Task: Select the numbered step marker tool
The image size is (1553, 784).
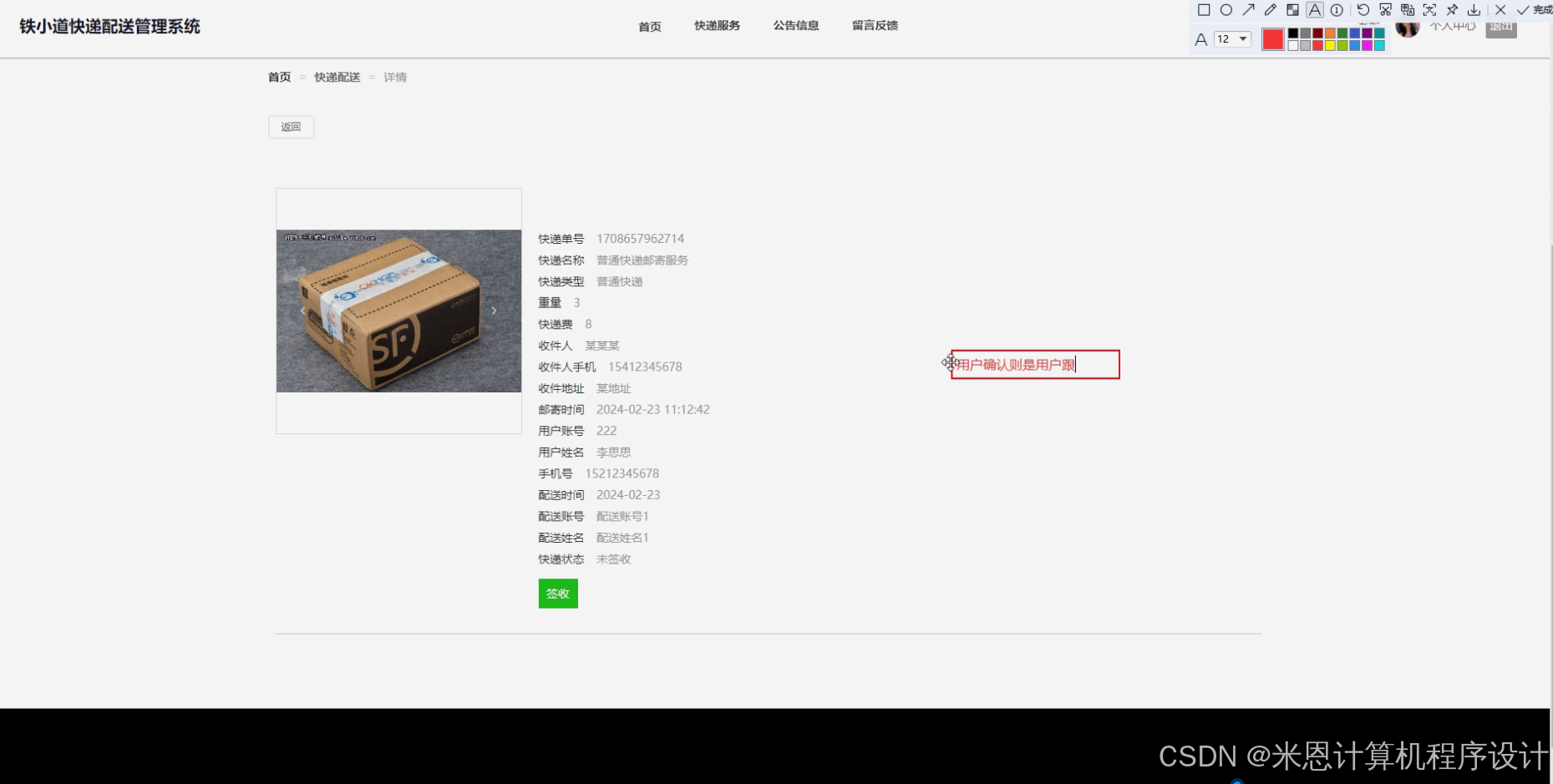Action: point(1337,10)
